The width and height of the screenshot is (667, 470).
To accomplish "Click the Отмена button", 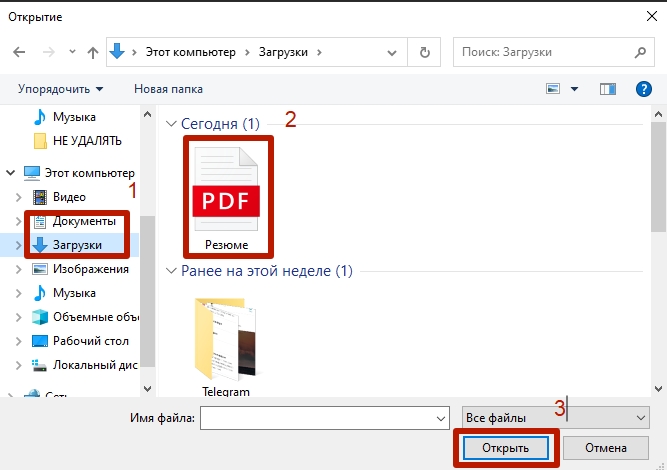I will (605, 447).
